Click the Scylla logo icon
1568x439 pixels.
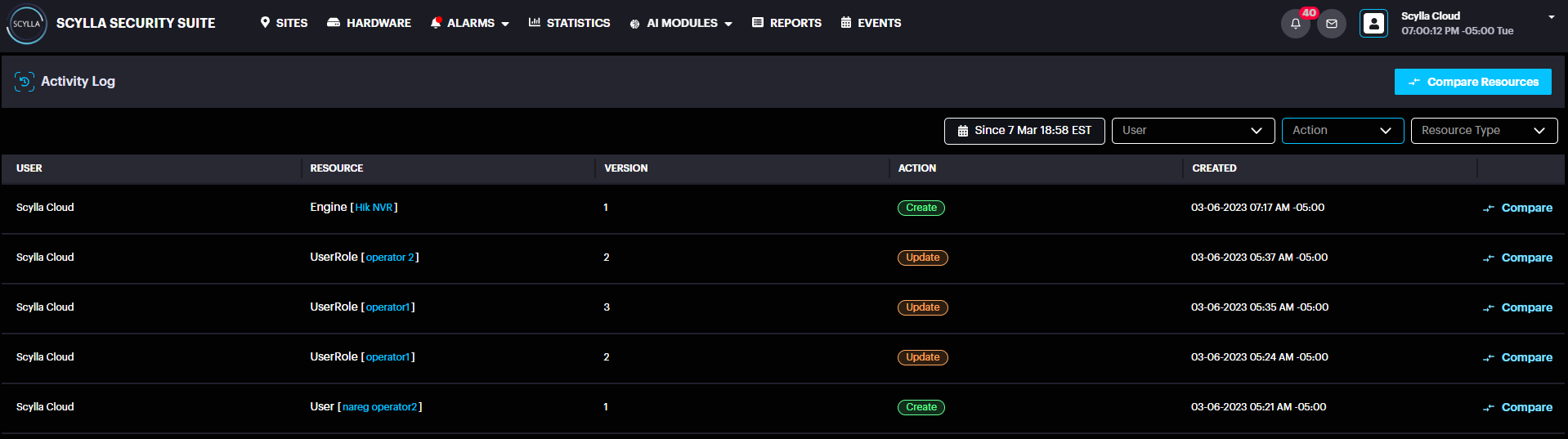[26, 24]
